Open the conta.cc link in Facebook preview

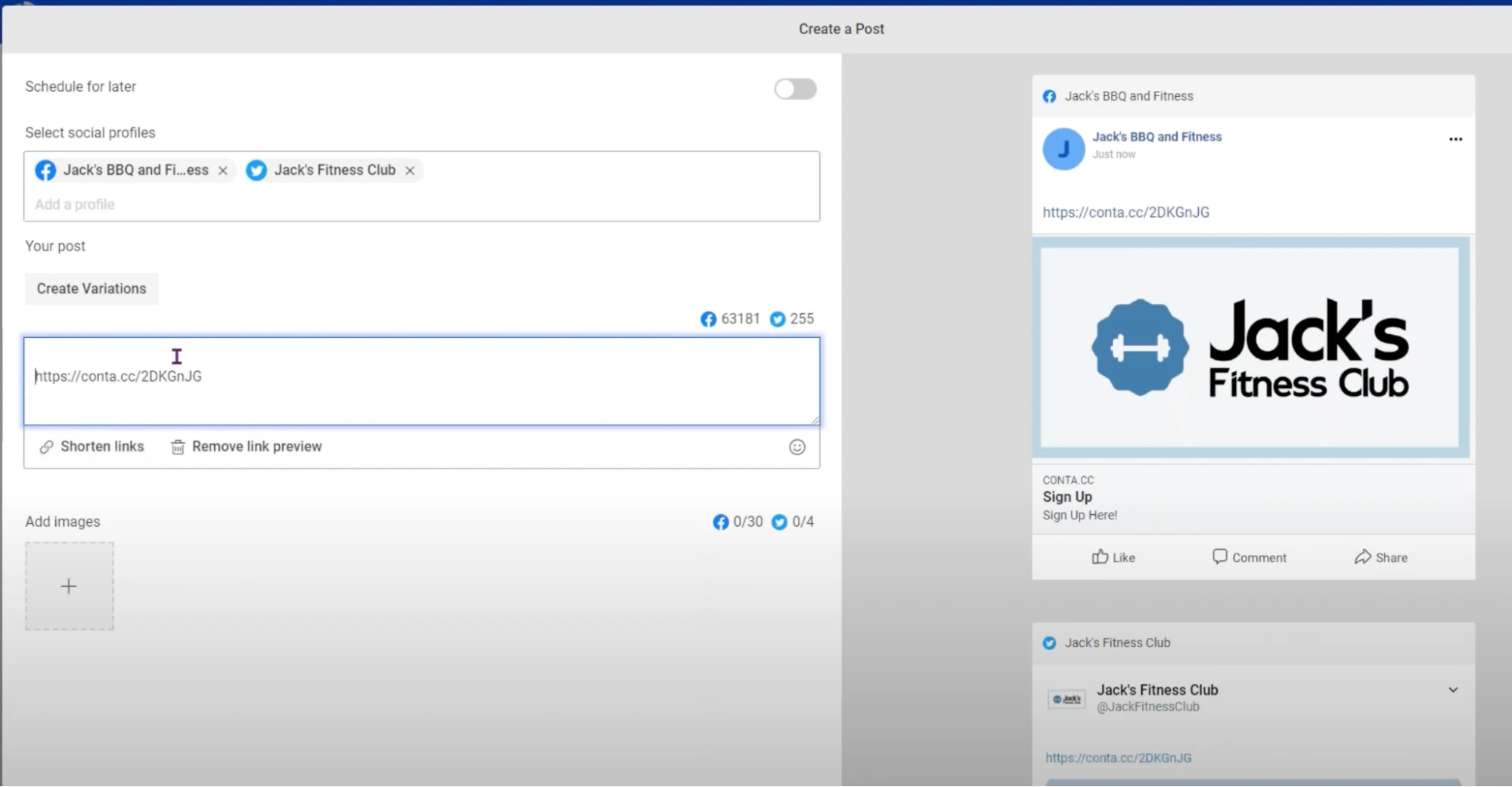1125,212
